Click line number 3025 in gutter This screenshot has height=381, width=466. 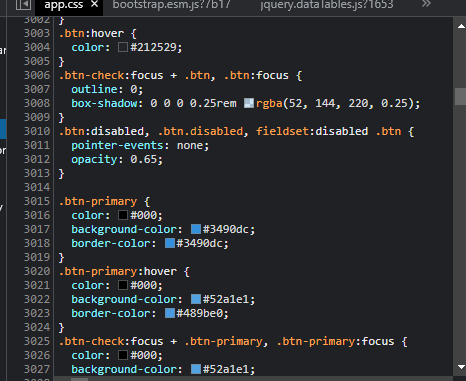click(37, 341)
